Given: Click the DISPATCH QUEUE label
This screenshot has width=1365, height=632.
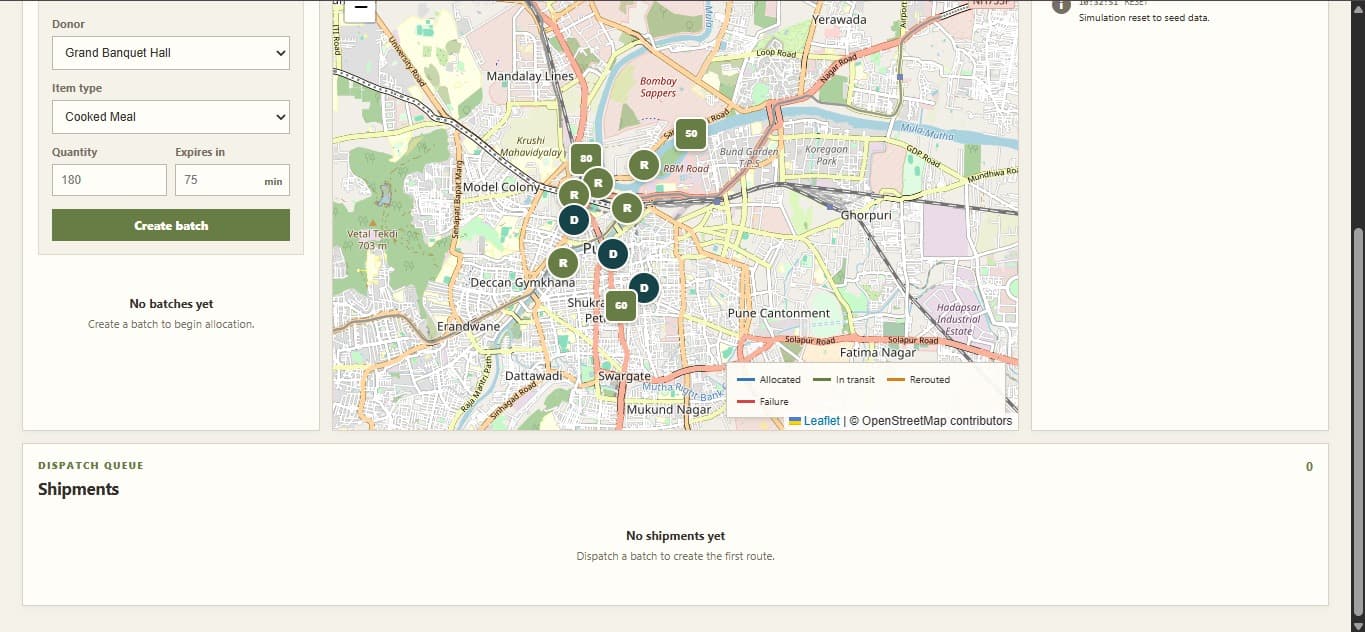Looking at the screenshot, I should [x=91, y=465].
